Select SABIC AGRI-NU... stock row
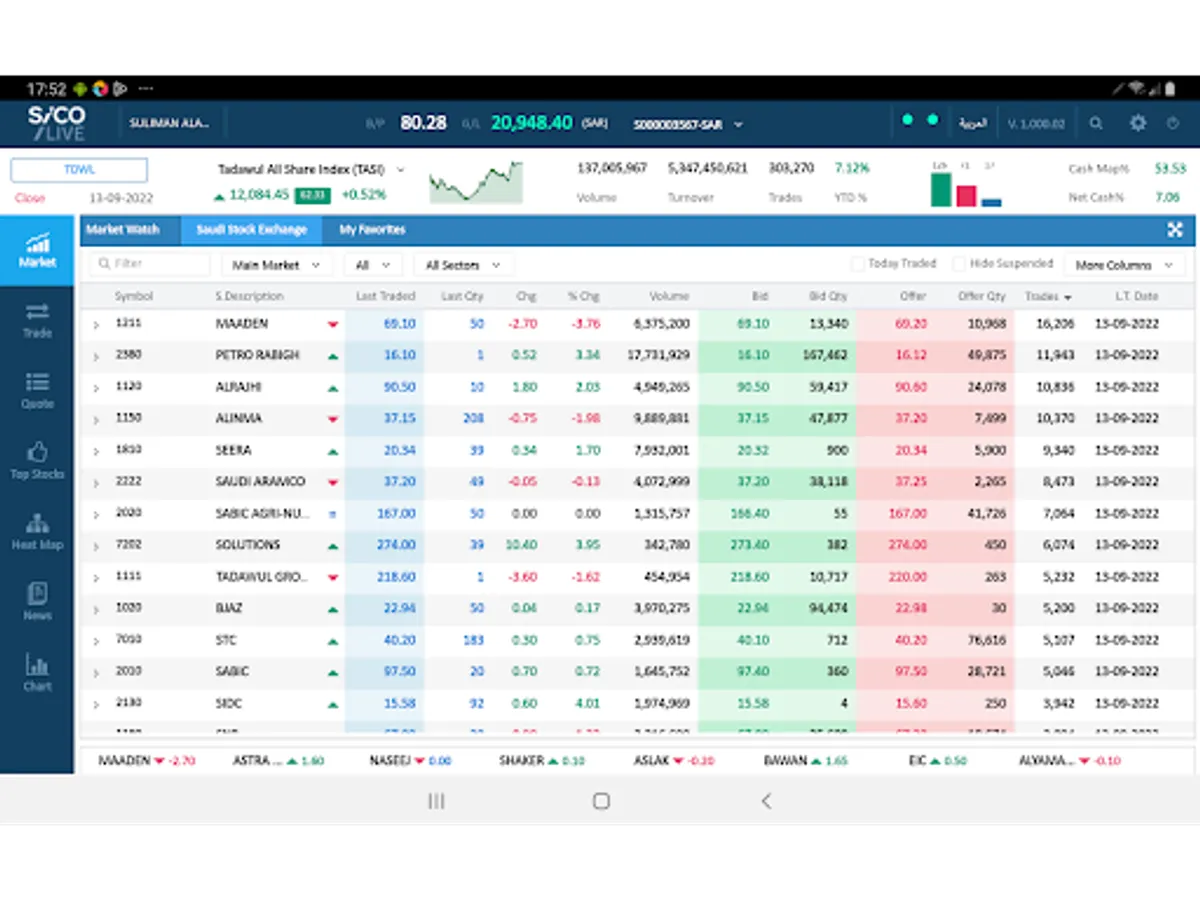 pos(637,514)
